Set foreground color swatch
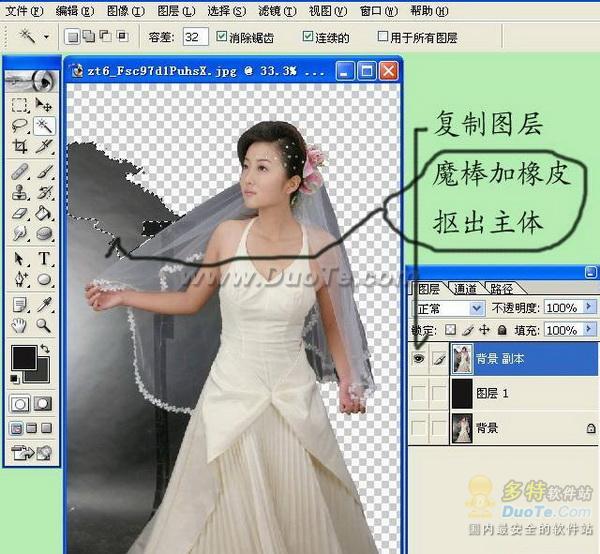 [x=24, y=358]
